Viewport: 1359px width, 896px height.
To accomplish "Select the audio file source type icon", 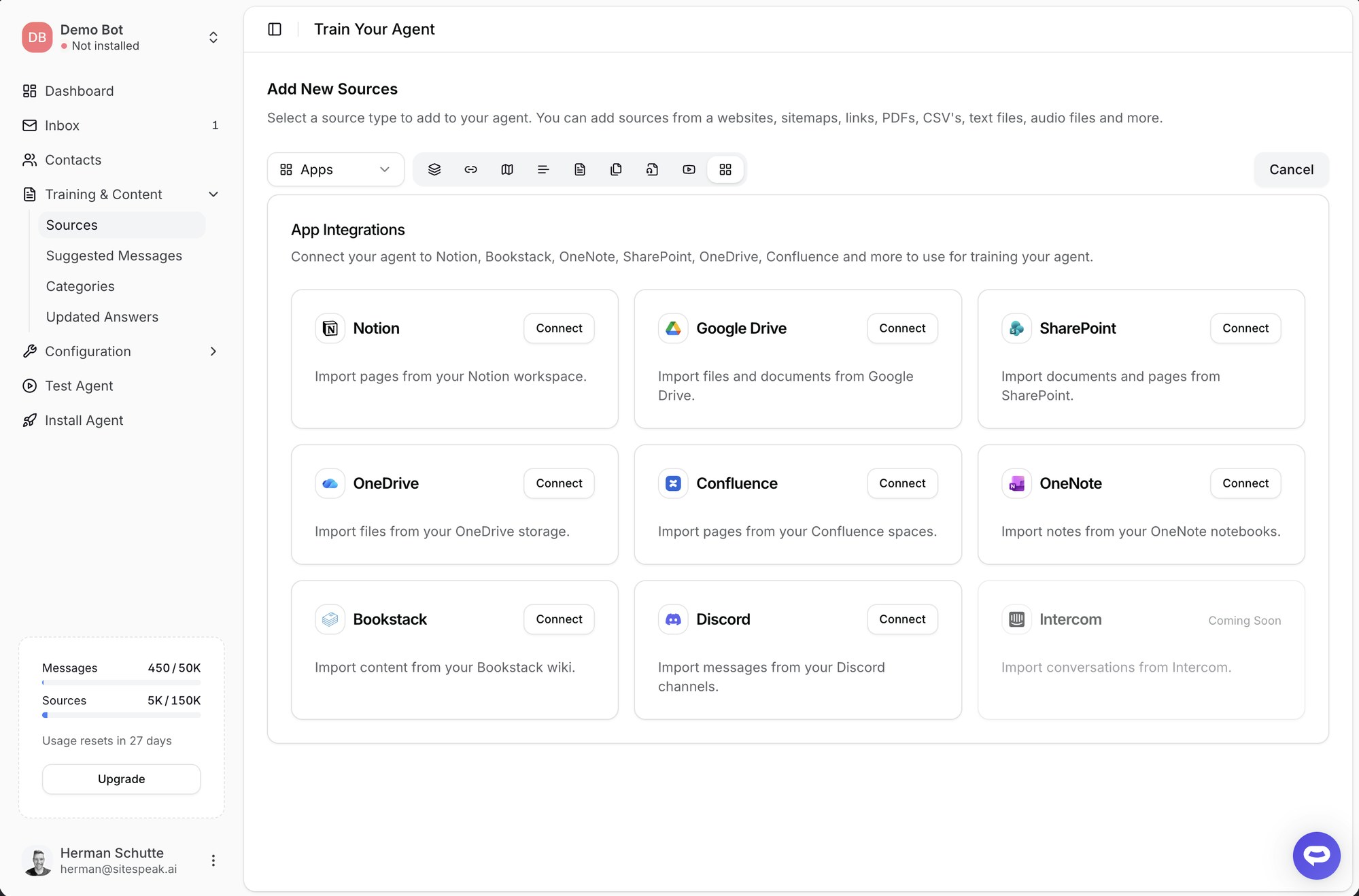I will (x=652, y=169).
